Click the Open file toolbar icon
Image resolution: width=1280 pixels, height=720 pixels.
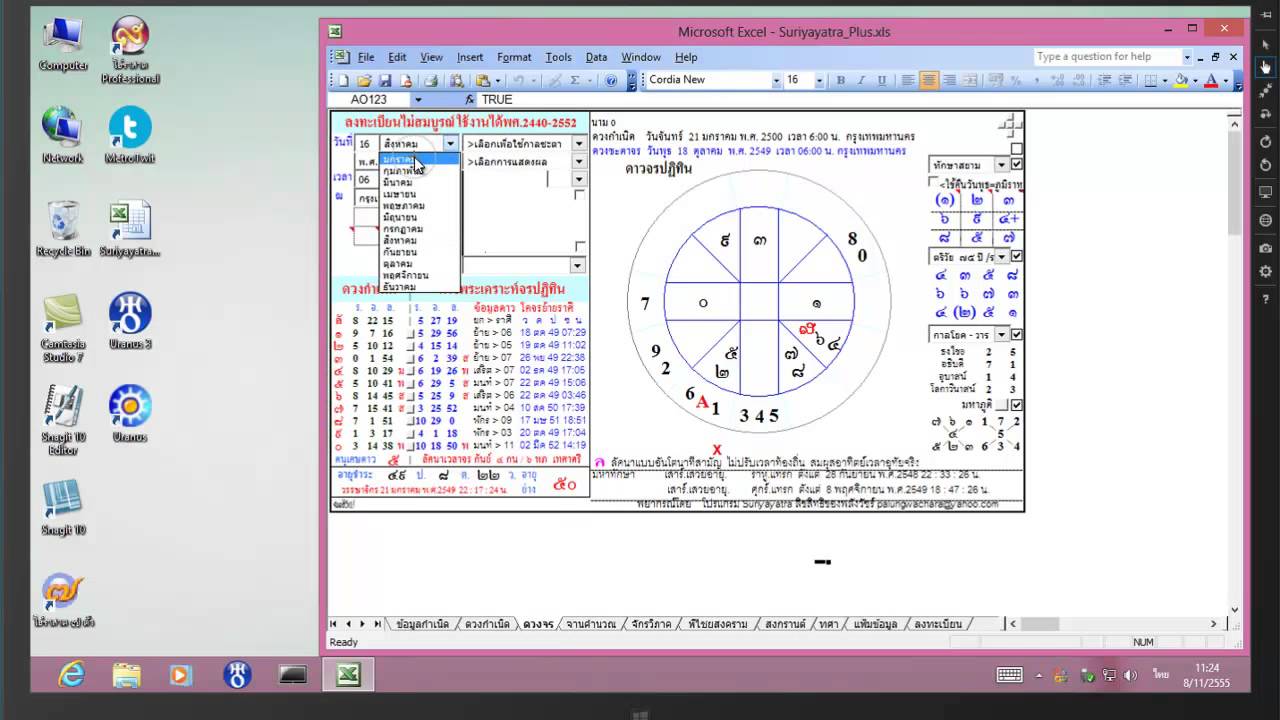point(364,81)
